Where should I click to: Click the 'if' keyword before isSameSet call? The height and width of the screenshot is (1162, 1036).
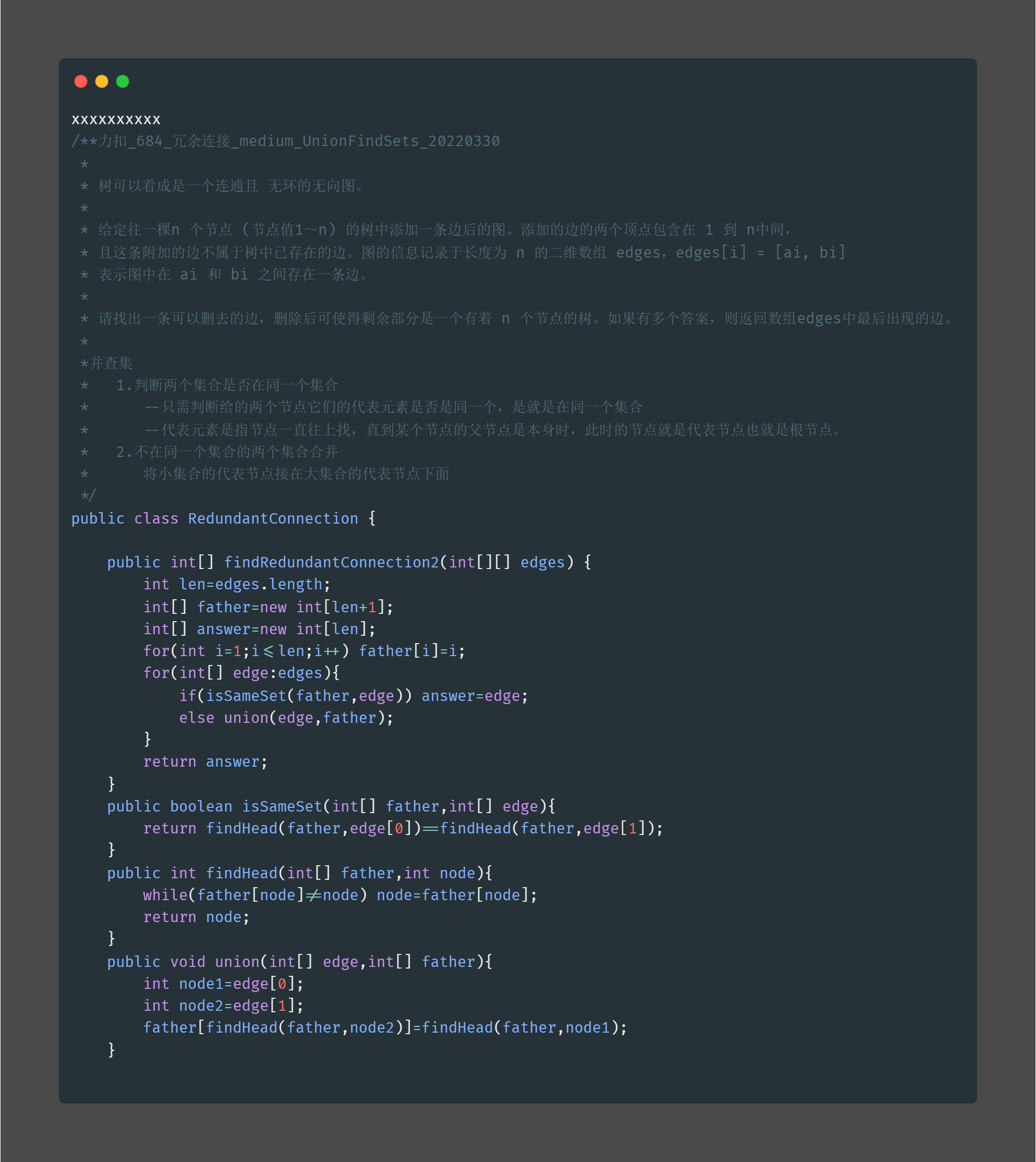click(187, 696)
